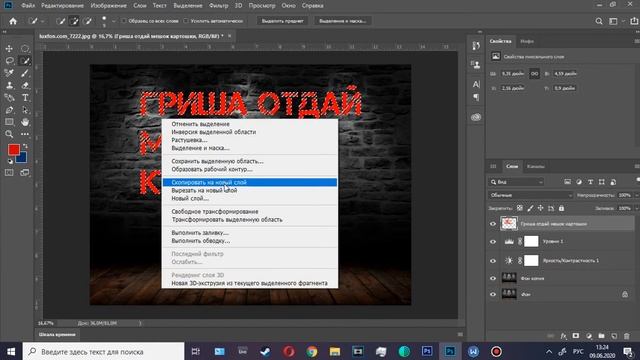This screenshot has height=360, width=640.
Task: Open the Character panel icon
Action: (x=476, y=84)
